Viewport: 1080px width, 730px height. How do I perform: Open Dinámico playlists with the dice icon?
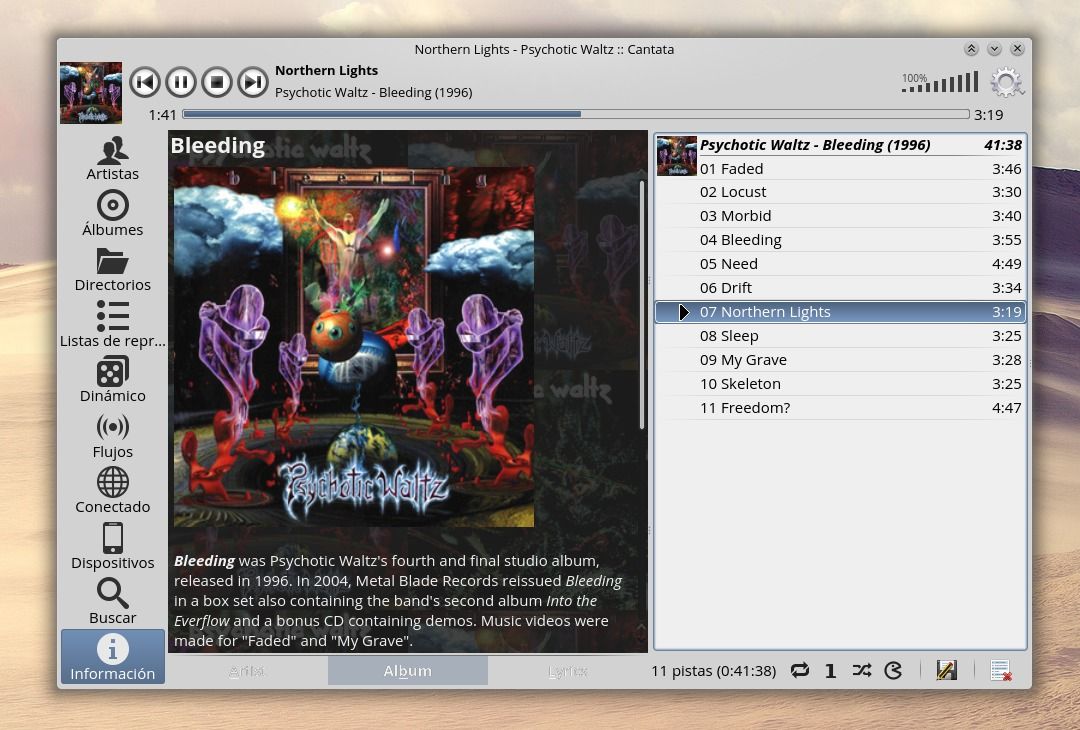[x=112, y=381]
